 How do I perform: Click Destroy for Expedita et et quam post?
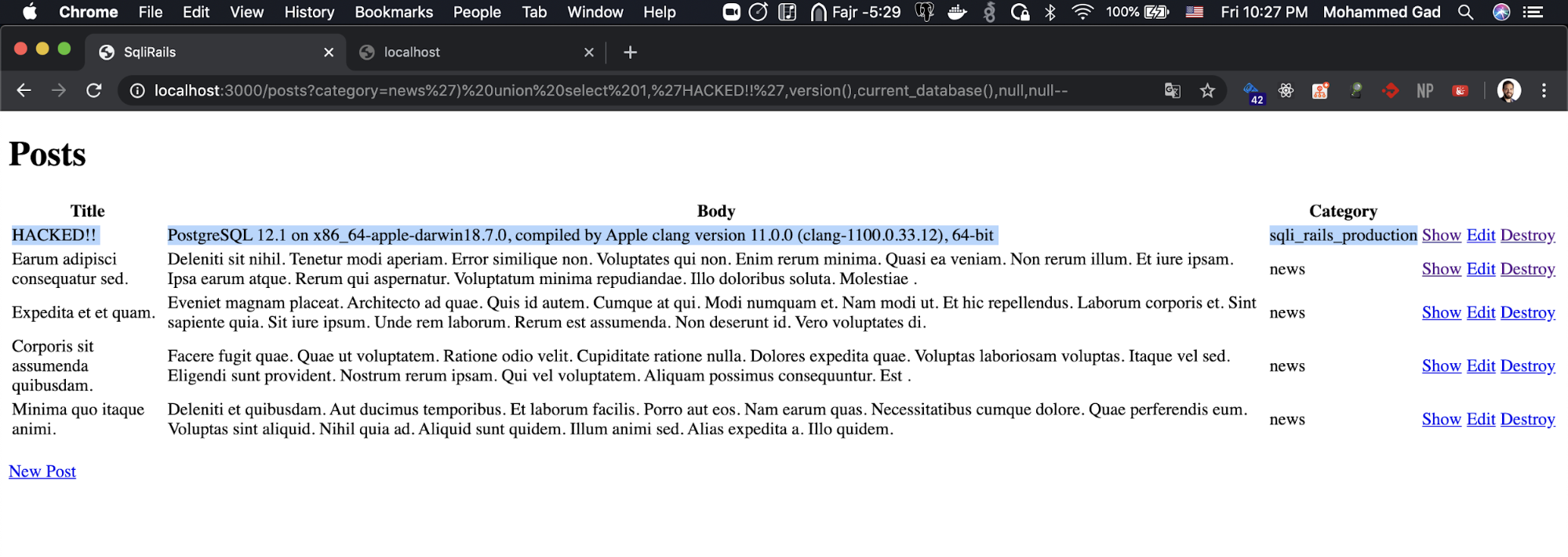(x=1527, y=313)
